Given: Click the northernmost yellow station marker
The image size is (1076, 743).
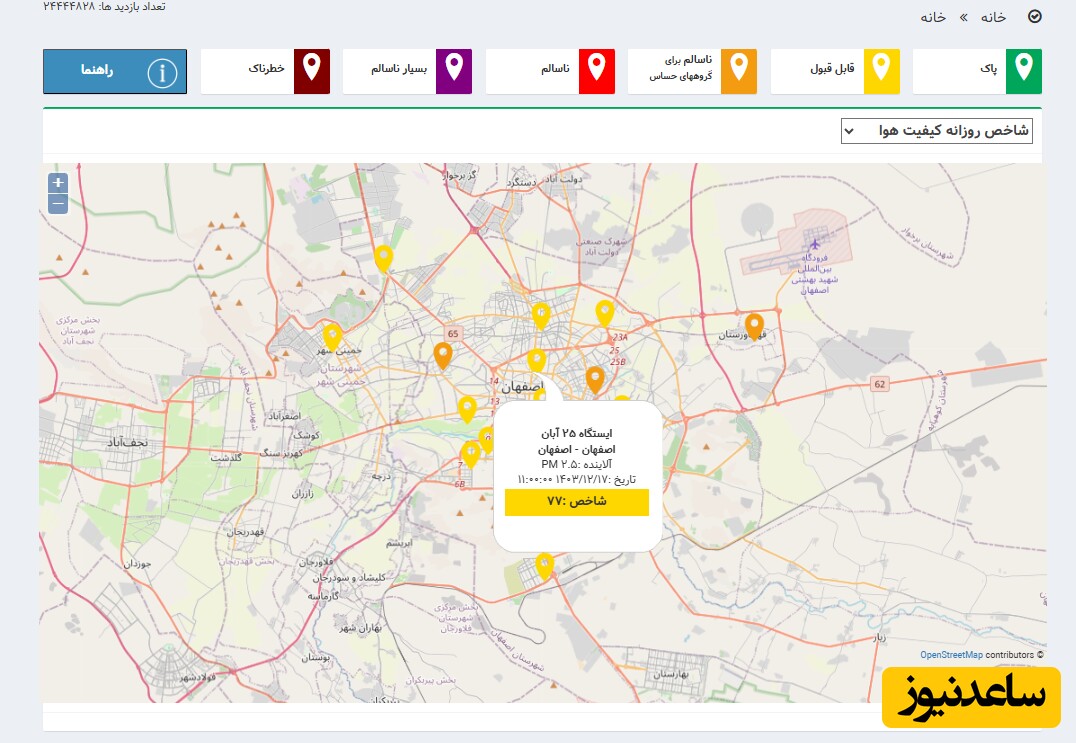Looking at the screenshot, I should [383, 258].
